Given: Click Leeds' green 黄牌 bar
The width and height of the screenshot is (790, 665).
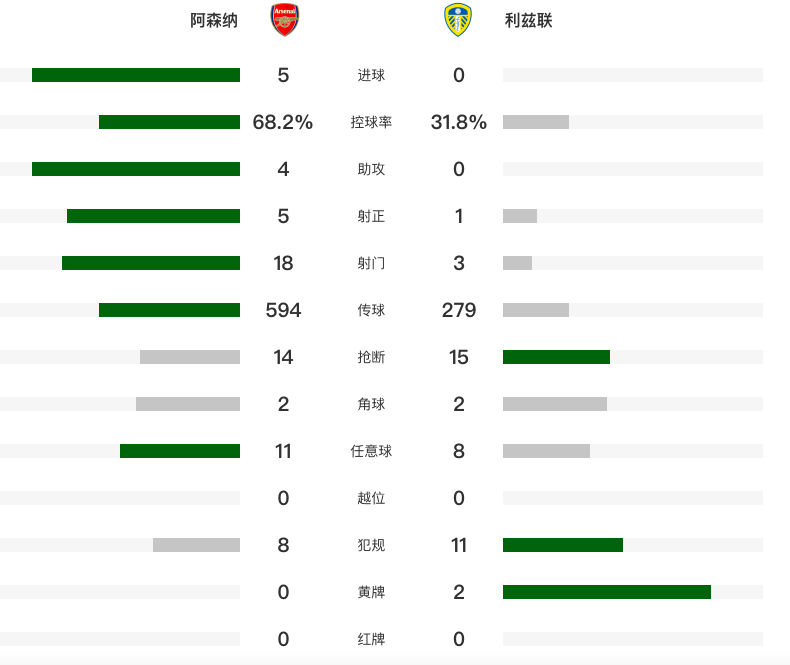Looking at the screenshot, I should tap(607, 592).
